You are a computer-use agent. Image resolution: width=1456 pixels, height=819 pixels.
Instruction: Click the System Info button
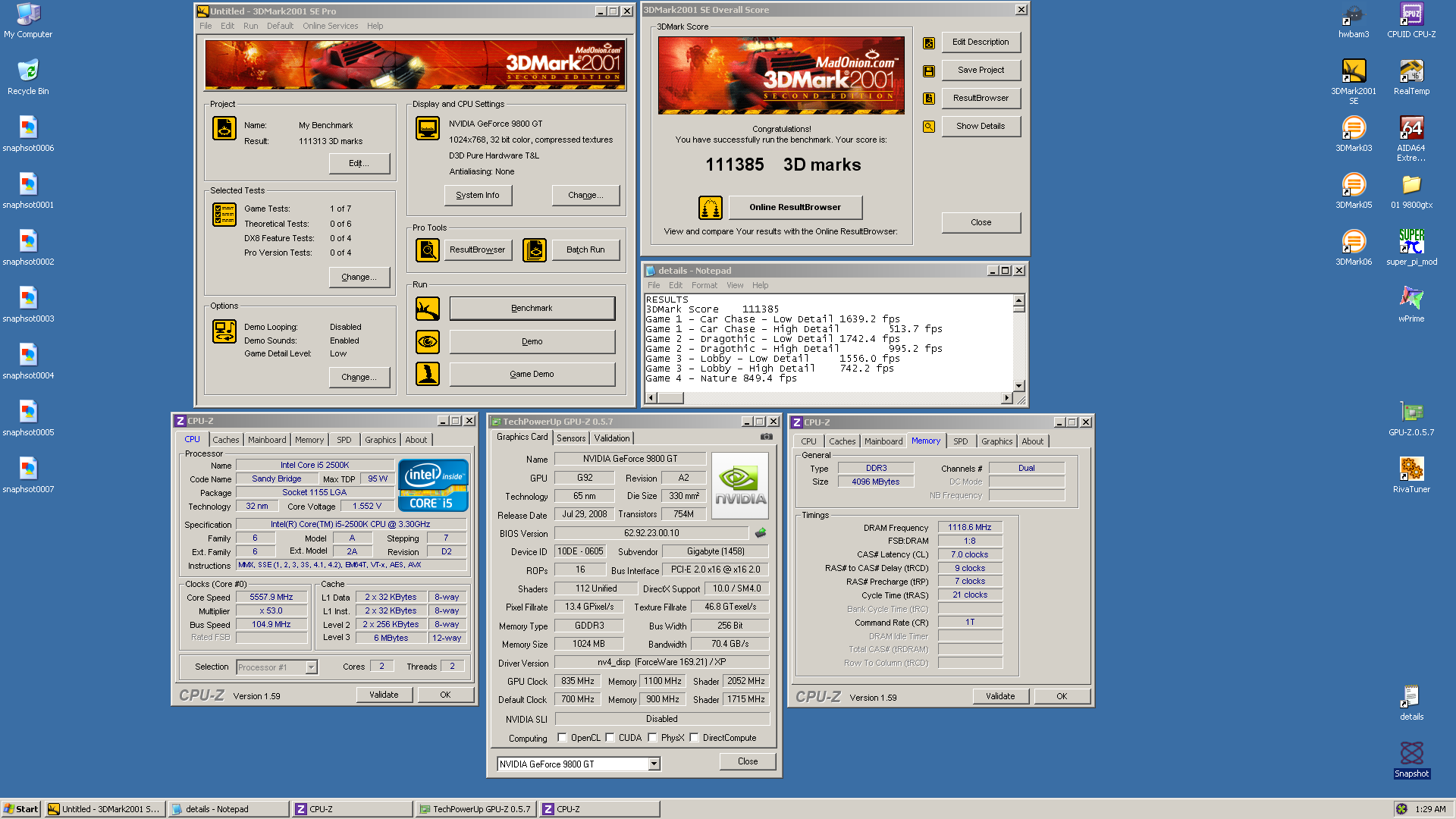[478, 196]
